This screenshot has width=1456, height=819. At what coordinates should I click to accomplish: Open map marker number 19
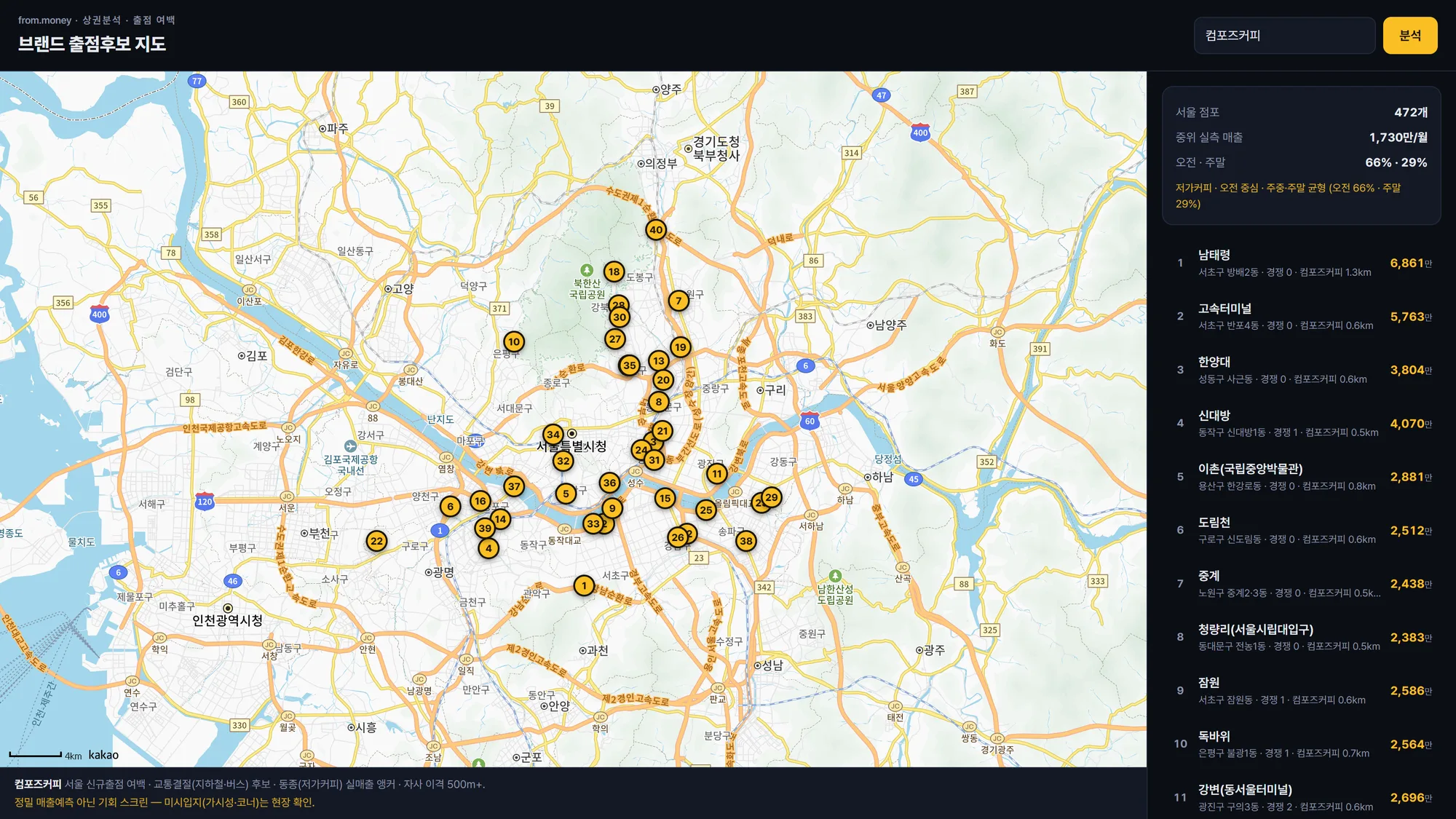(681, 347)
